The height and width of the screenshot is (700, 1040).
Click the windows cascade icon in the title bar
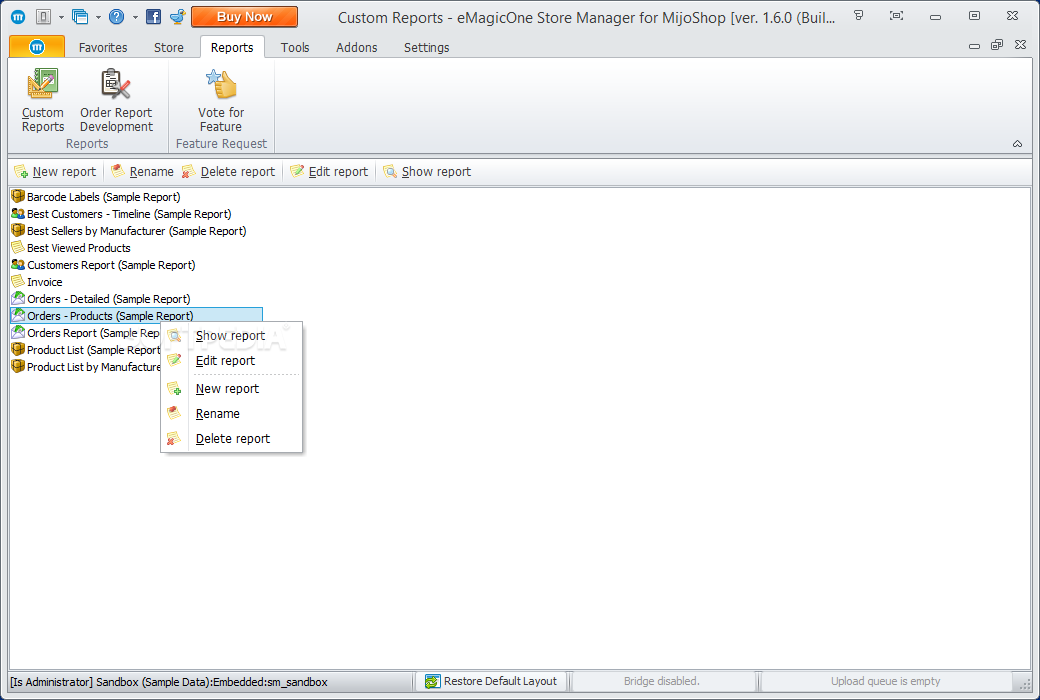coord(80,17)
